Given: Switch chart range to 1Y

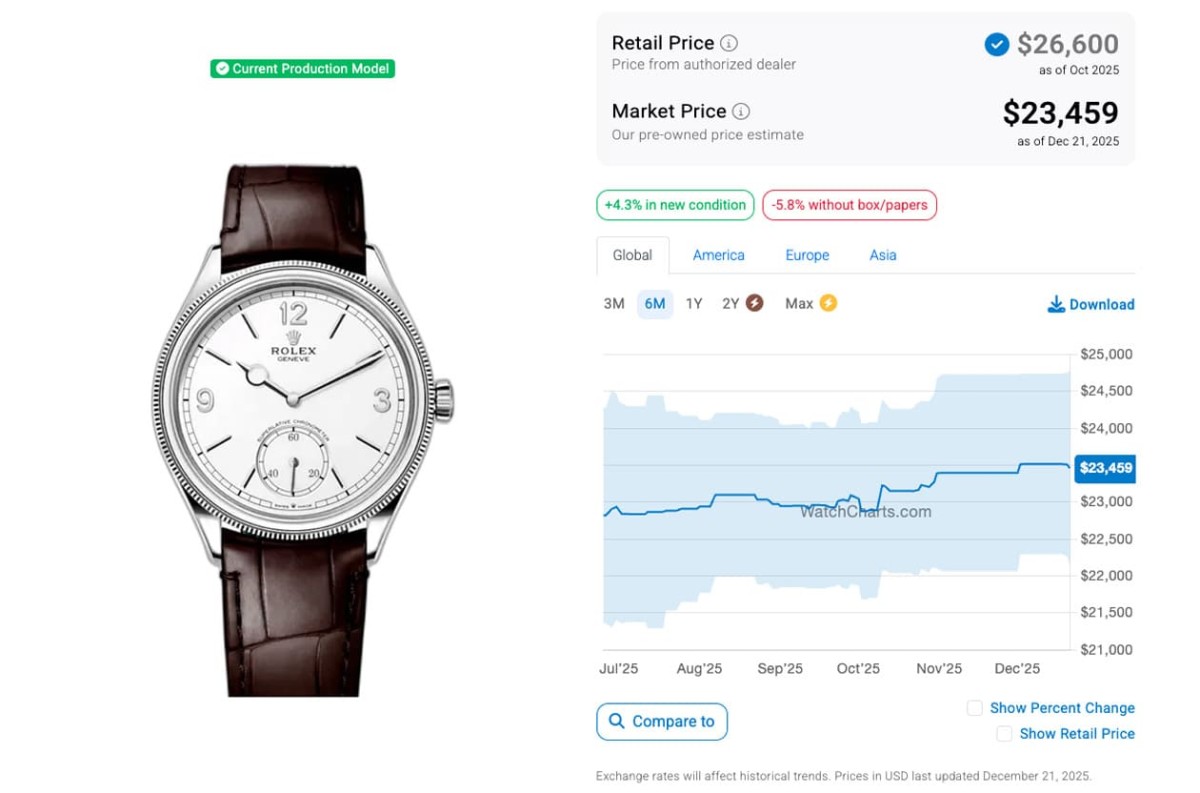Looking at the screenshot, I should pyautogui.click(x=694, y=303).
